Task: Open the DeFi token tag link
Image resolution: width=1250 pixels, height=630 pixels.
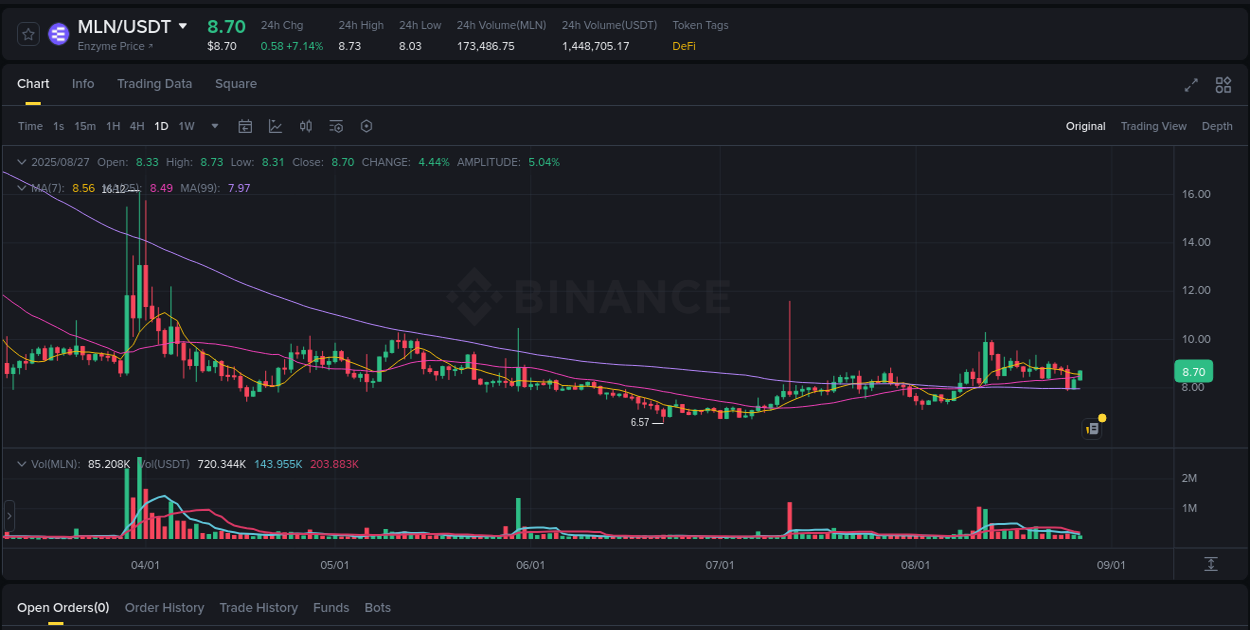Action: (684, 45)
